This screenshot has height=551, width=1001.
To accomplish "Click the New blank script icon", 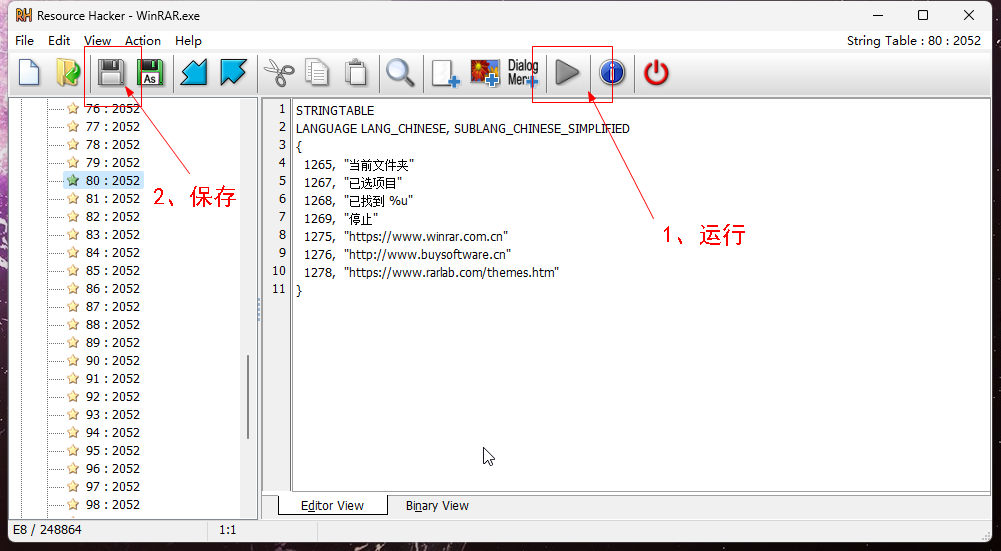I will [x=29, y=72].
